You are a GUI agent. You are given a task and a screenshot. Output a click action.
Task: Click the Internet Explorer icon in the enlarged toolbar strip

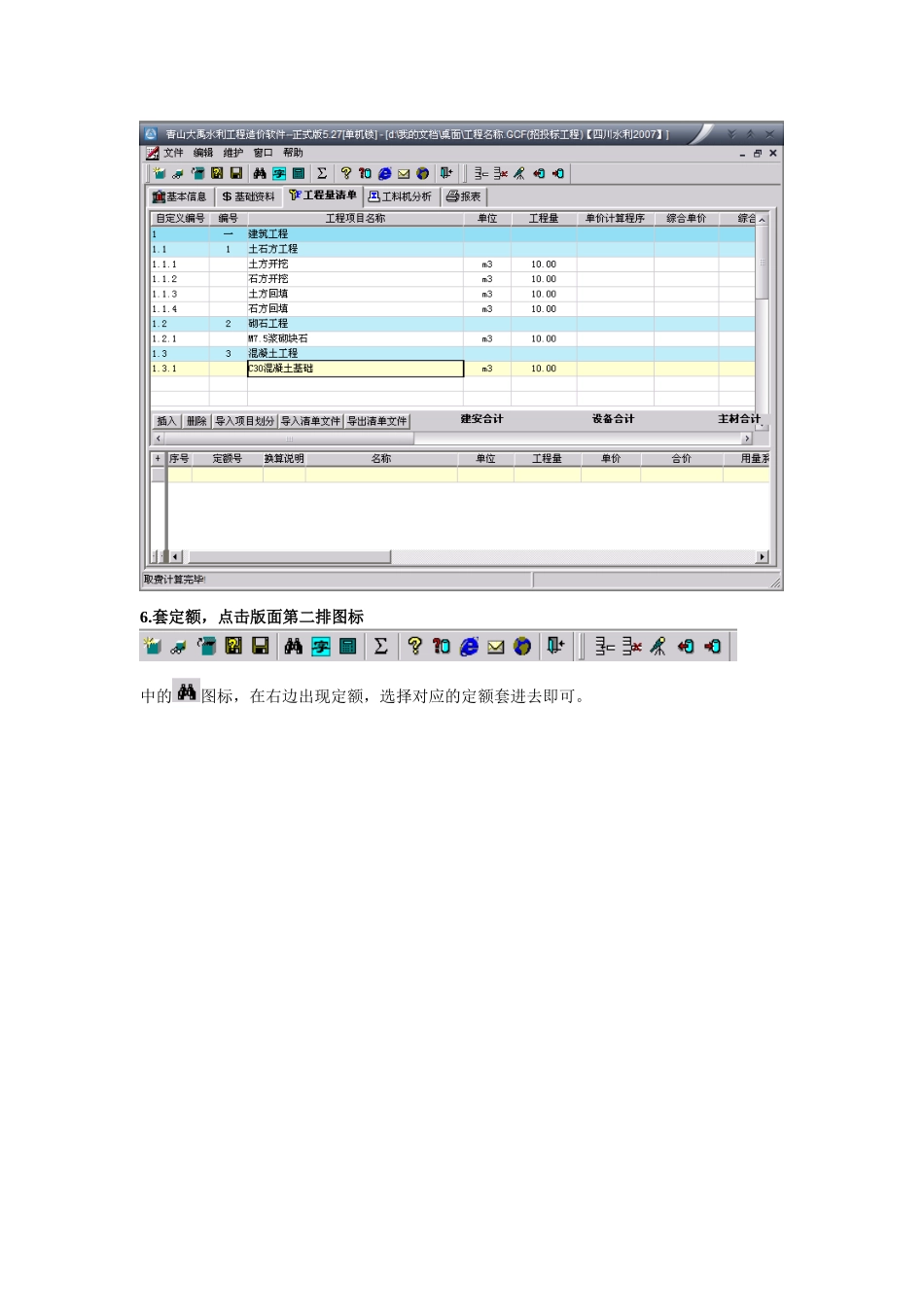(469, 646)
